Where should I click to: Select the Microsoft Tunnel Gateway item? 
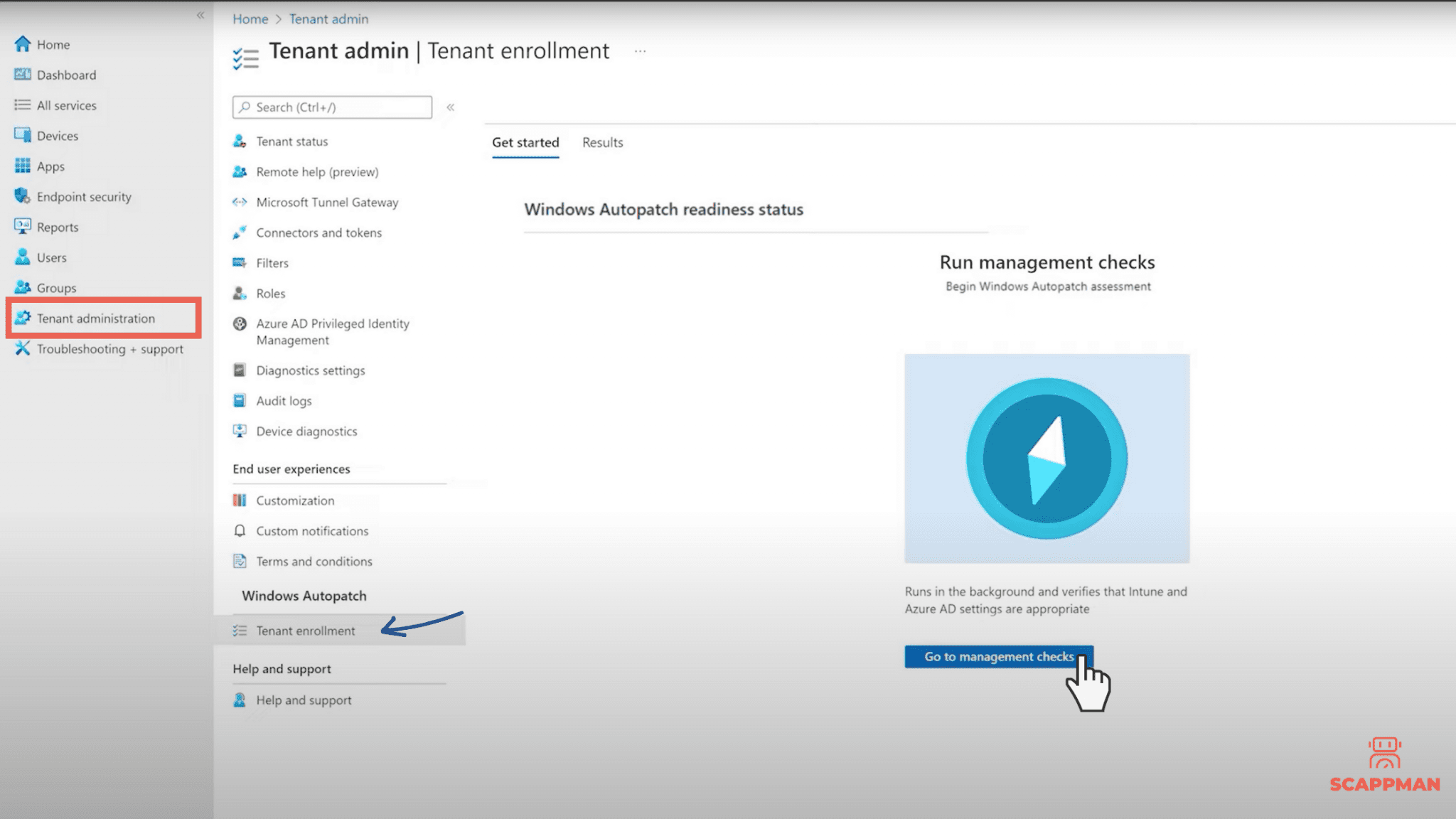click(x=327, y=202)
